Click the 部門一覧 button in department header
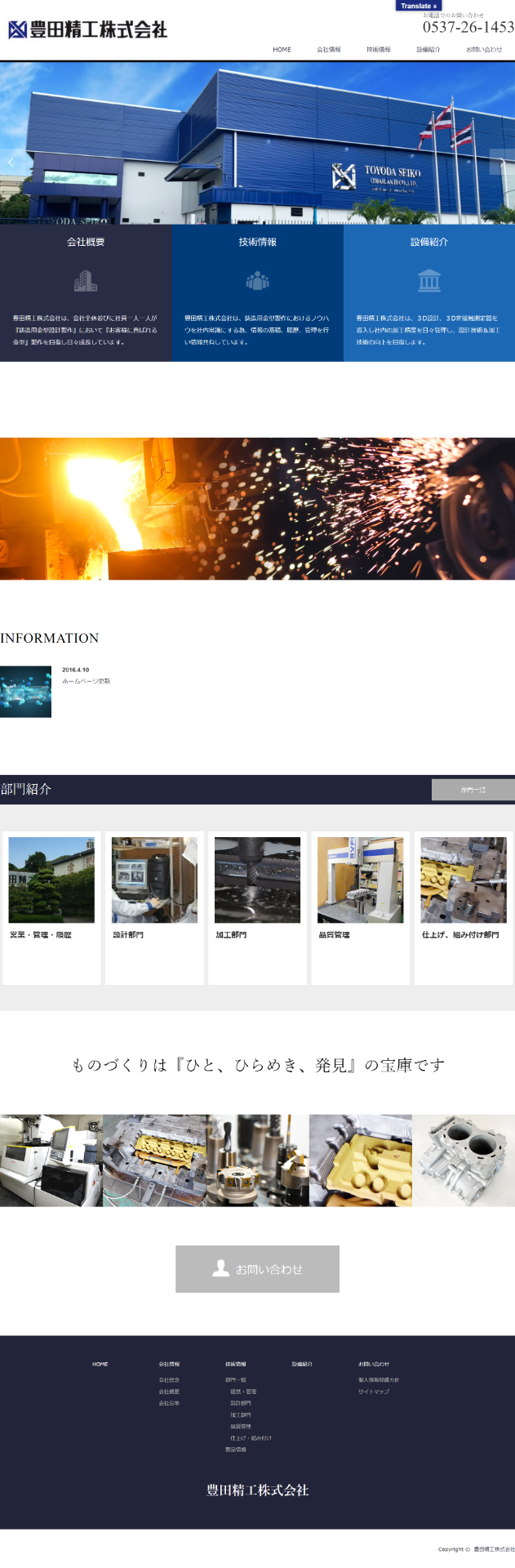The image size is (515, 1568). [x=473, y=790]
